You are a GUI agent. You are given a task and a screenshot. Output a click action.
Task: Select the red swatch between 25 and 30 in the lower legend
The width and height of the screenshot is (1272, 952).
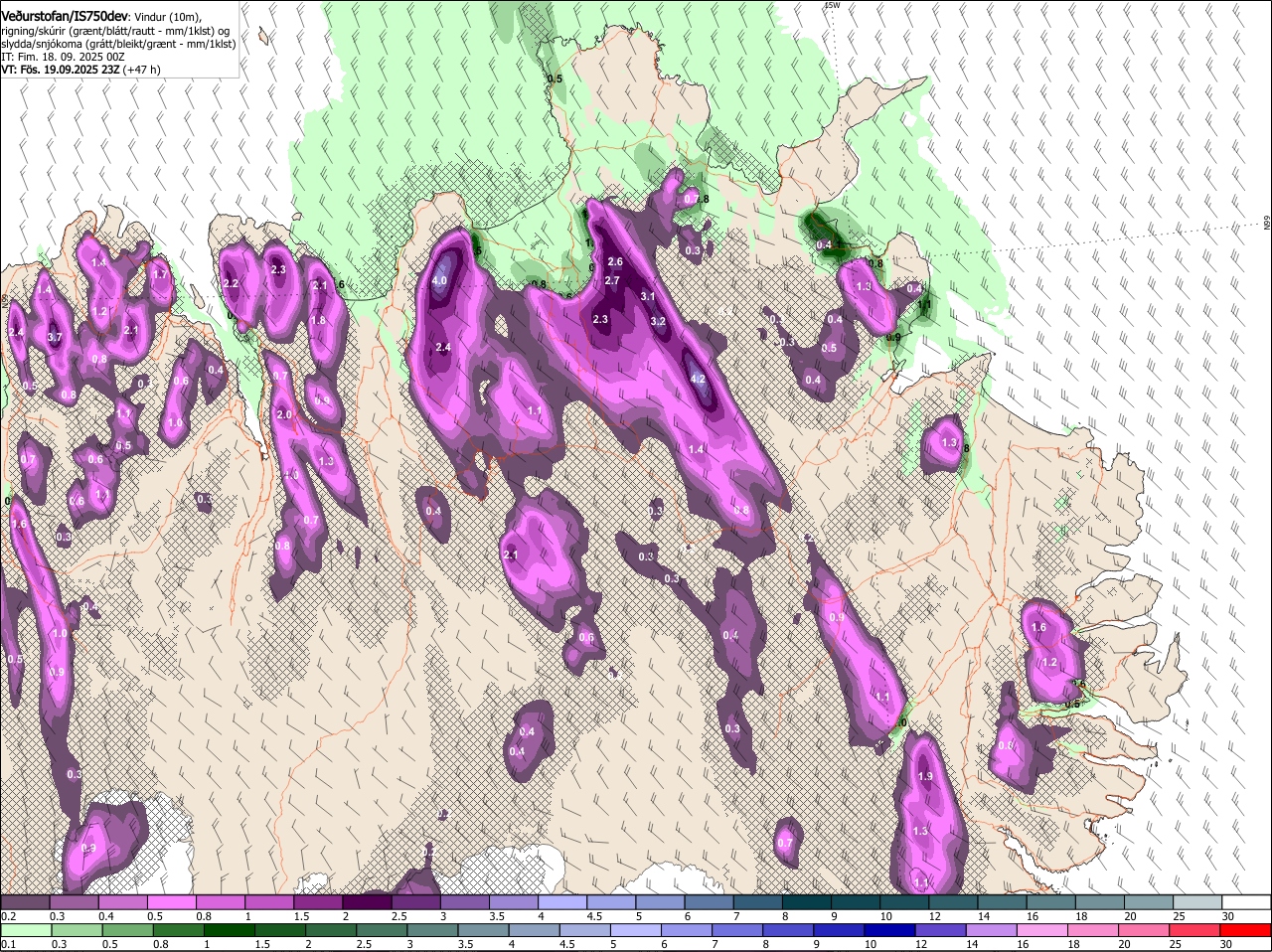[x=1195, y=930]
